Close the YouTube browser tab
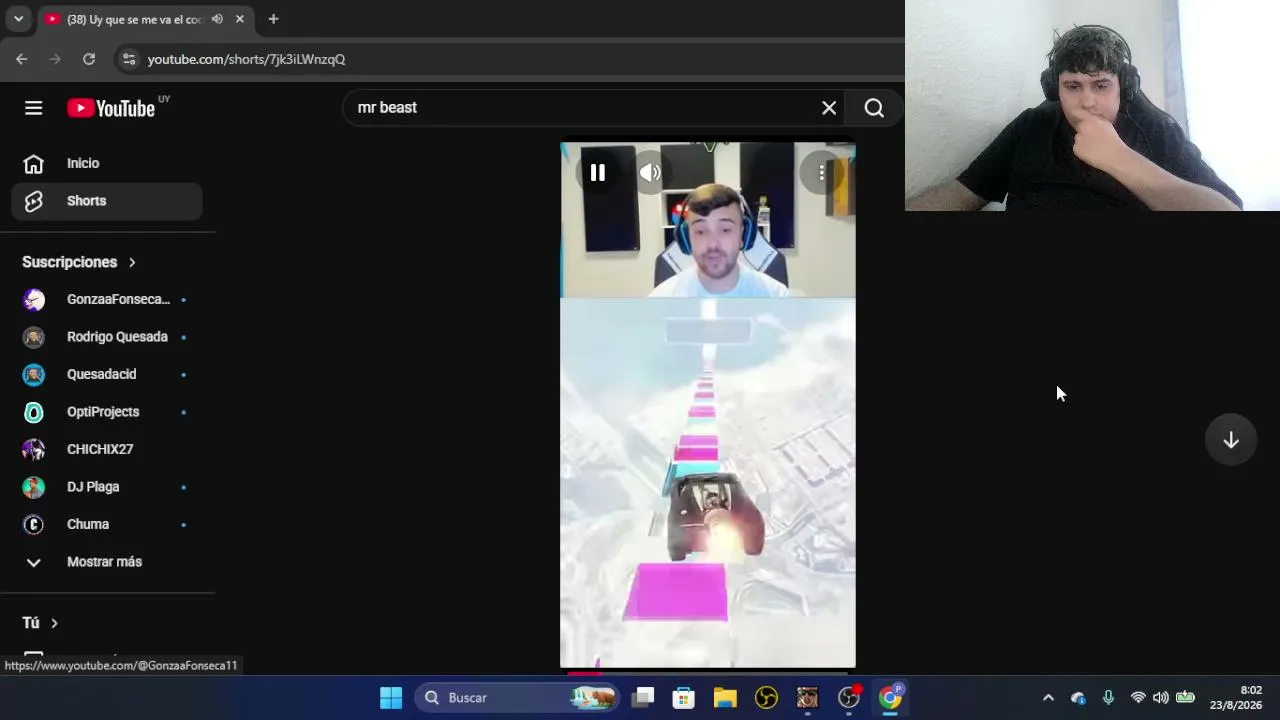 click(x=240, y=19)
